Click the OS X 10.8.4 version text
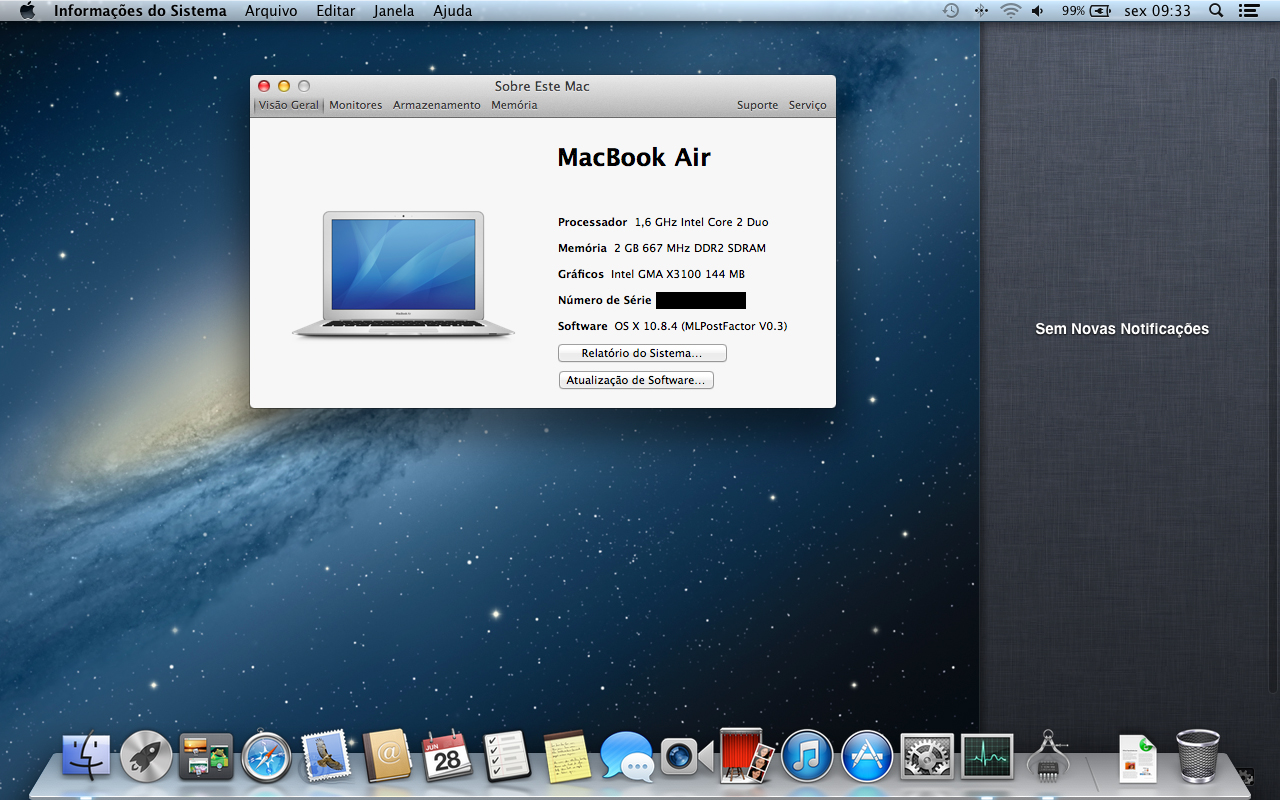Screen dimensions: 1280x800 701,326
